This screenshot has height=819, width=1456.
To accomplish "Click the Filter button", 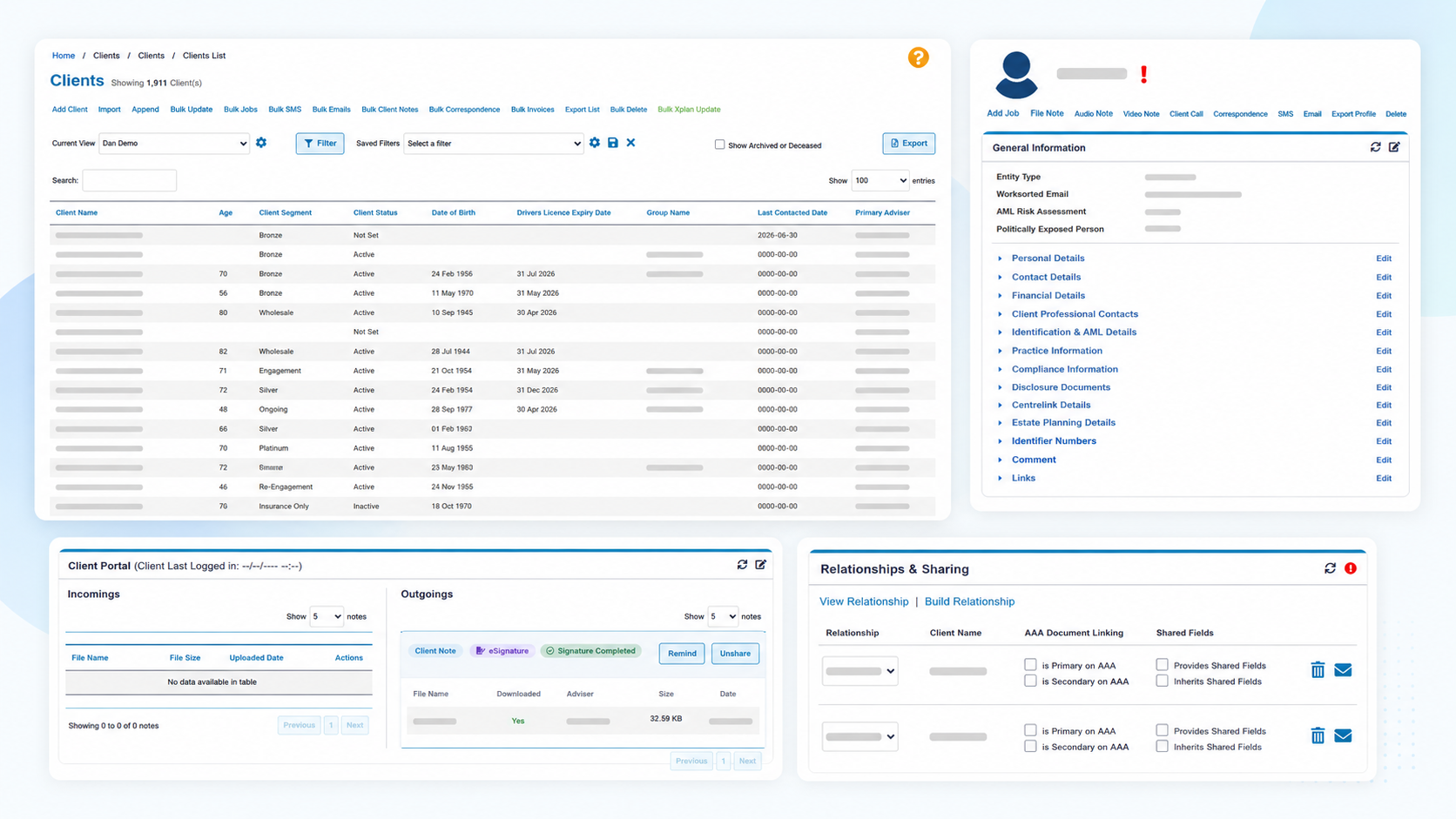I will click(320, 144).
